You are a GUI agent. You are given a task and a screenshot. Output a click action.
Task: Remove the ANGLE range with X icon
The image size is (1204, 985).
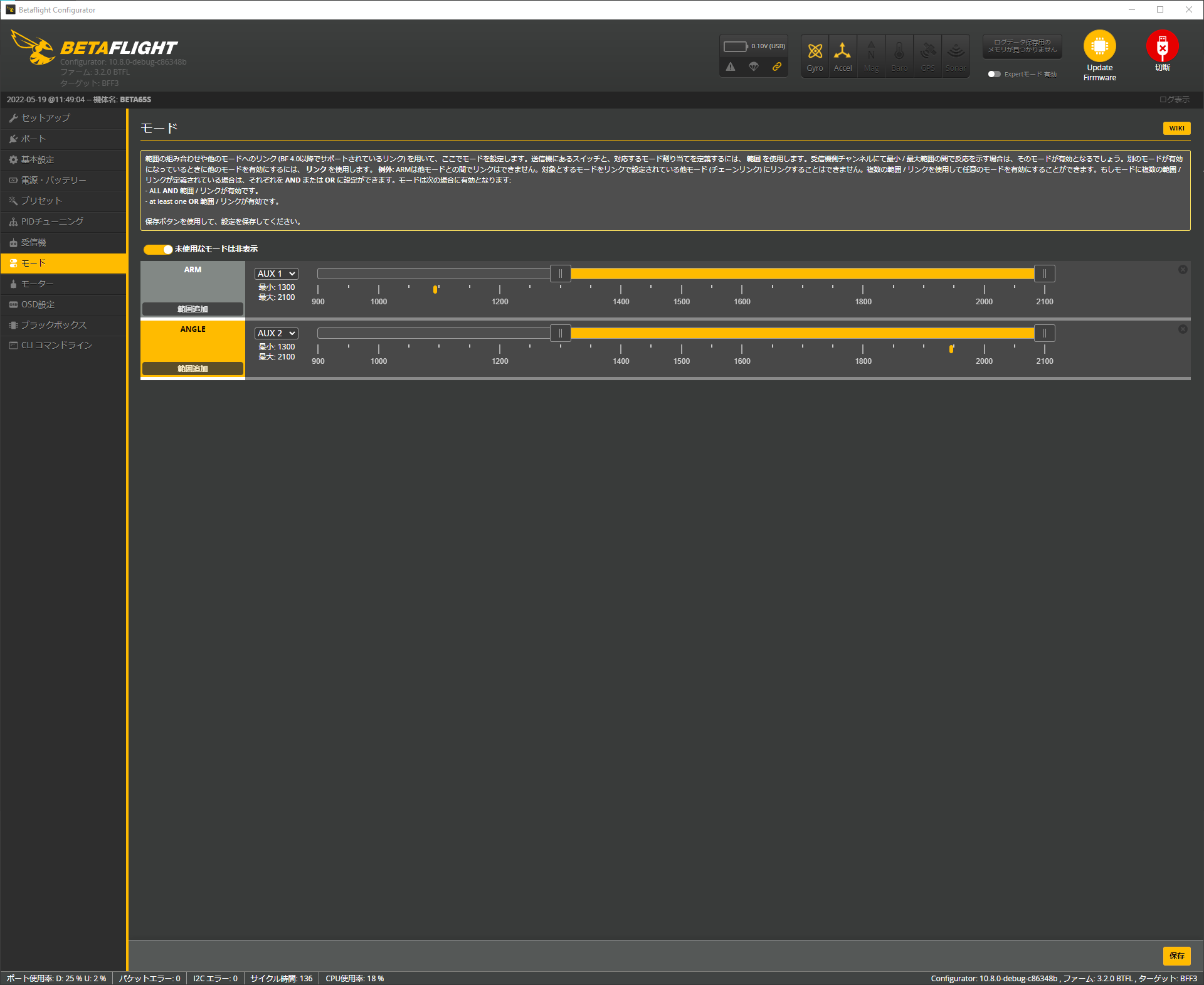coord(1183,329)
